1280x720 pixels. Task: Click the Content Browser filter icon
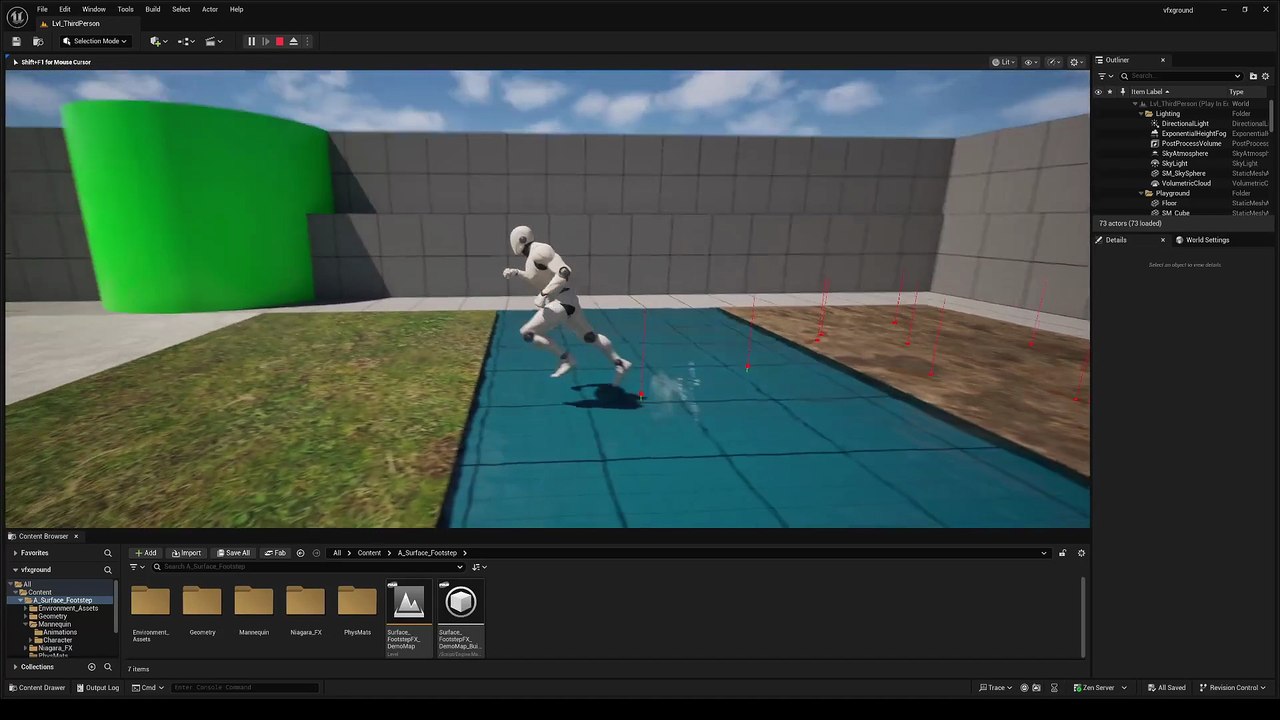137,567
